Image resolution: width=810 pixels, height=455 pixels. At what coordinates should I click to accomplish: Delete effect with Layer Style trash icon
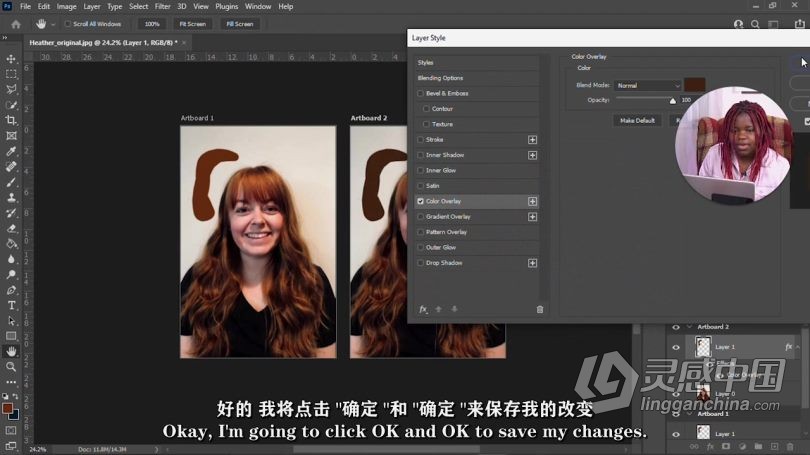click(x=540, y=309)
